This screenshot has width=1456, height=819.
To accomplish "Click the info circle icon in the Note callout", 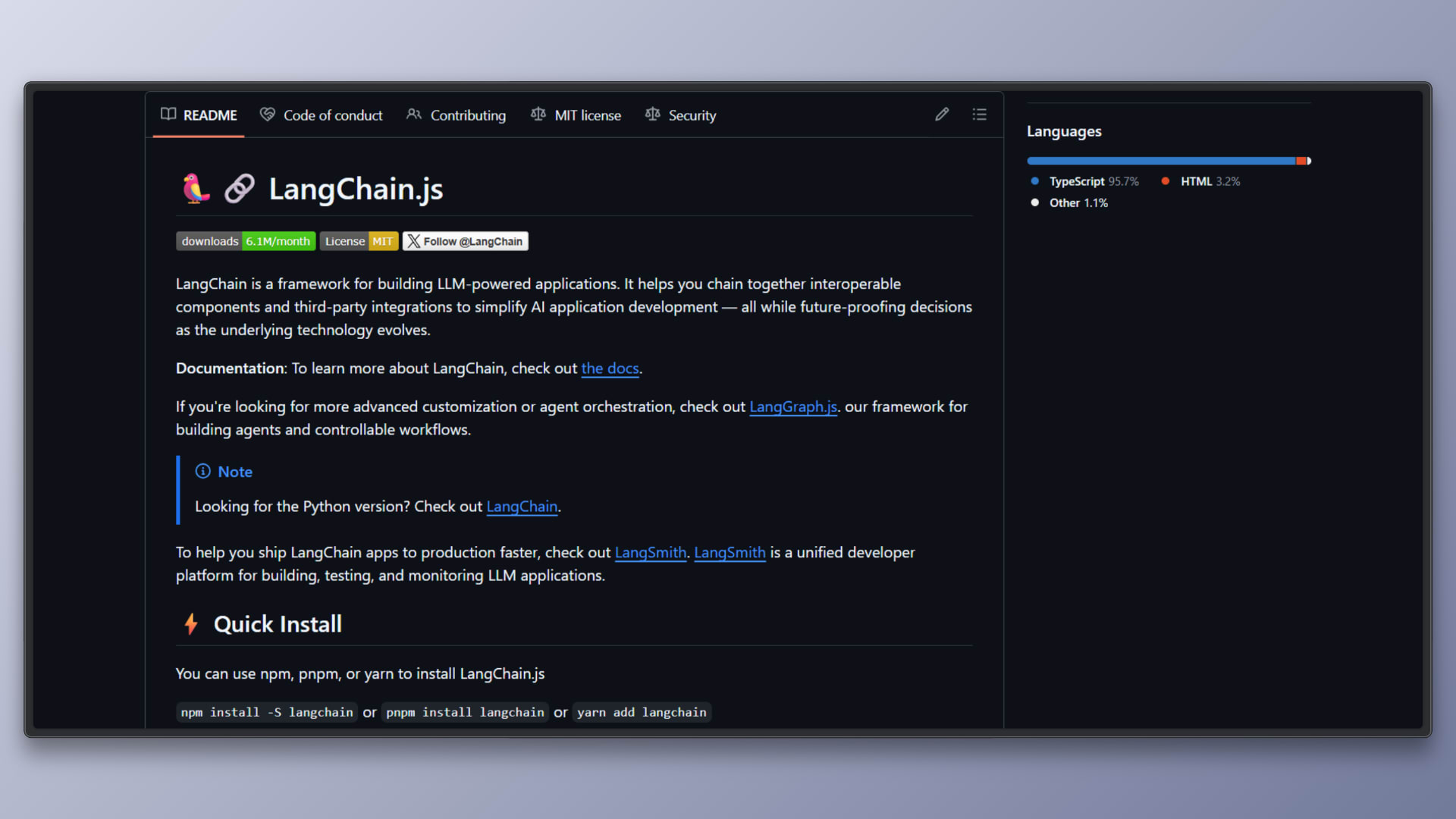I will pyautogui.click(x=202, y=471).
